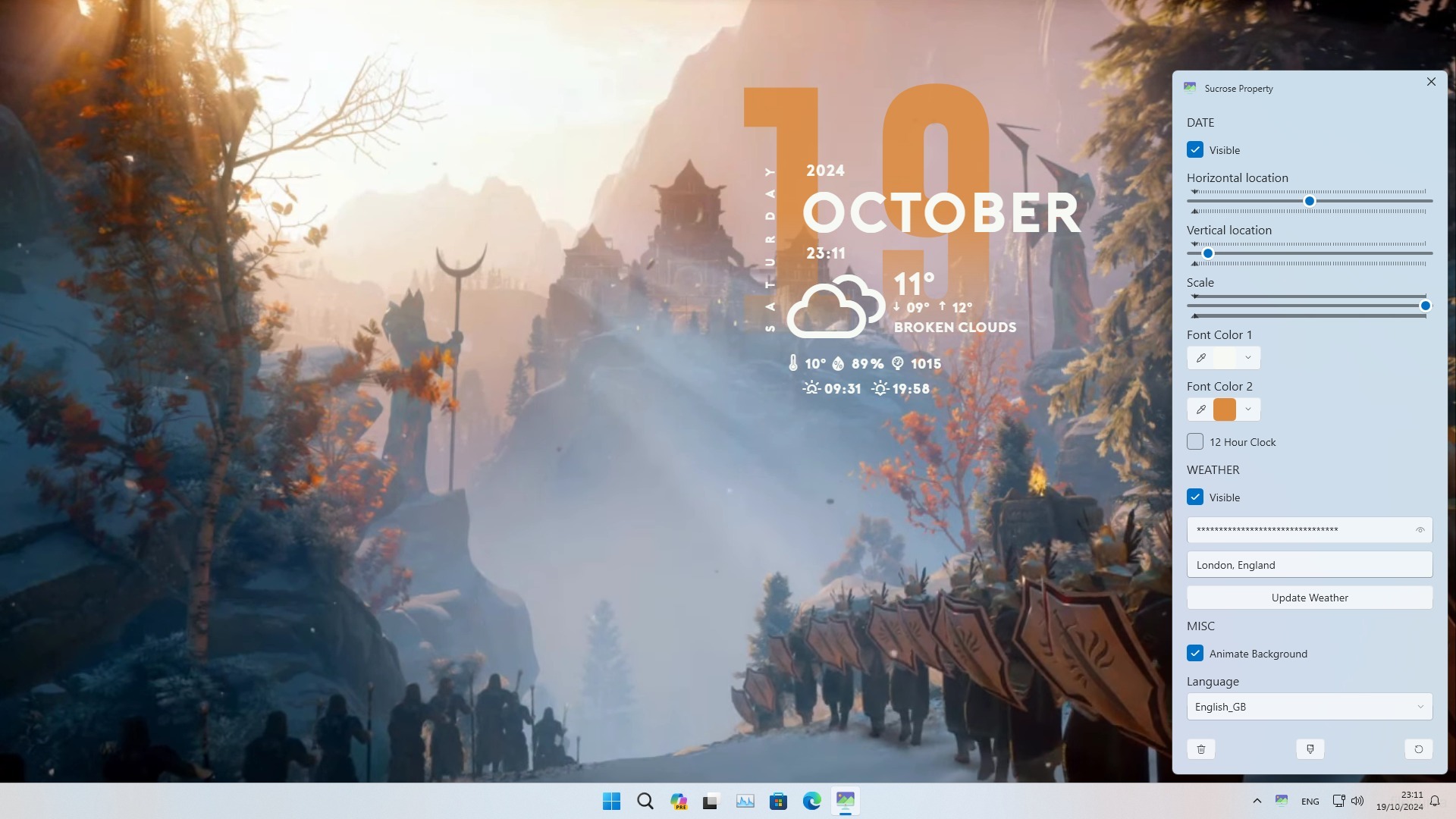Click the orange Font Color 2 swatch
This screenshot has height=819, width=1456.
click(x=1224, y=409)
